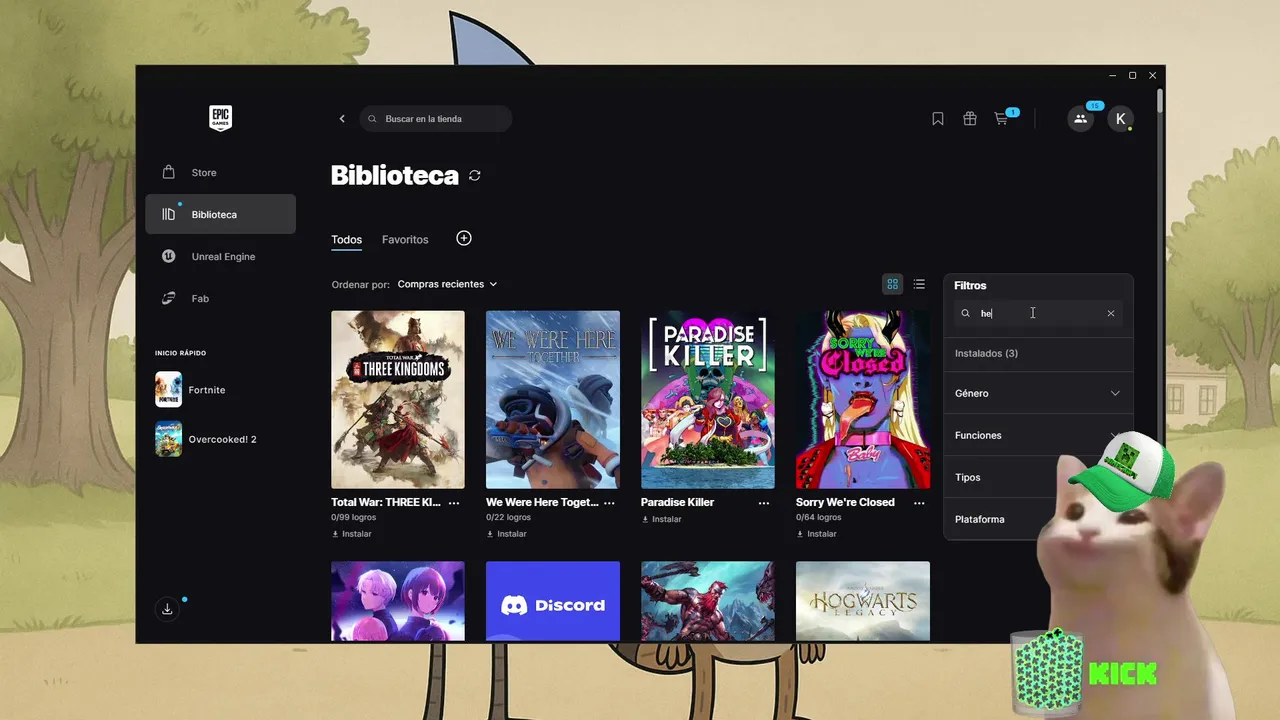The image size is (1280, 720).
Task: Open Sorry We're Closed cover art
Action: click(863, 399)
